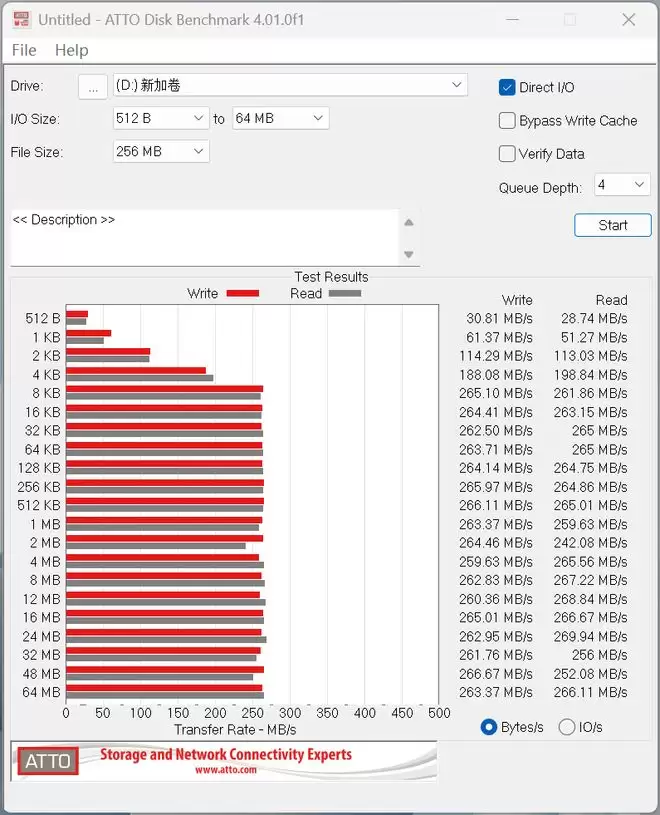
Task: Open the Help menu
Action: pos(71,50)
